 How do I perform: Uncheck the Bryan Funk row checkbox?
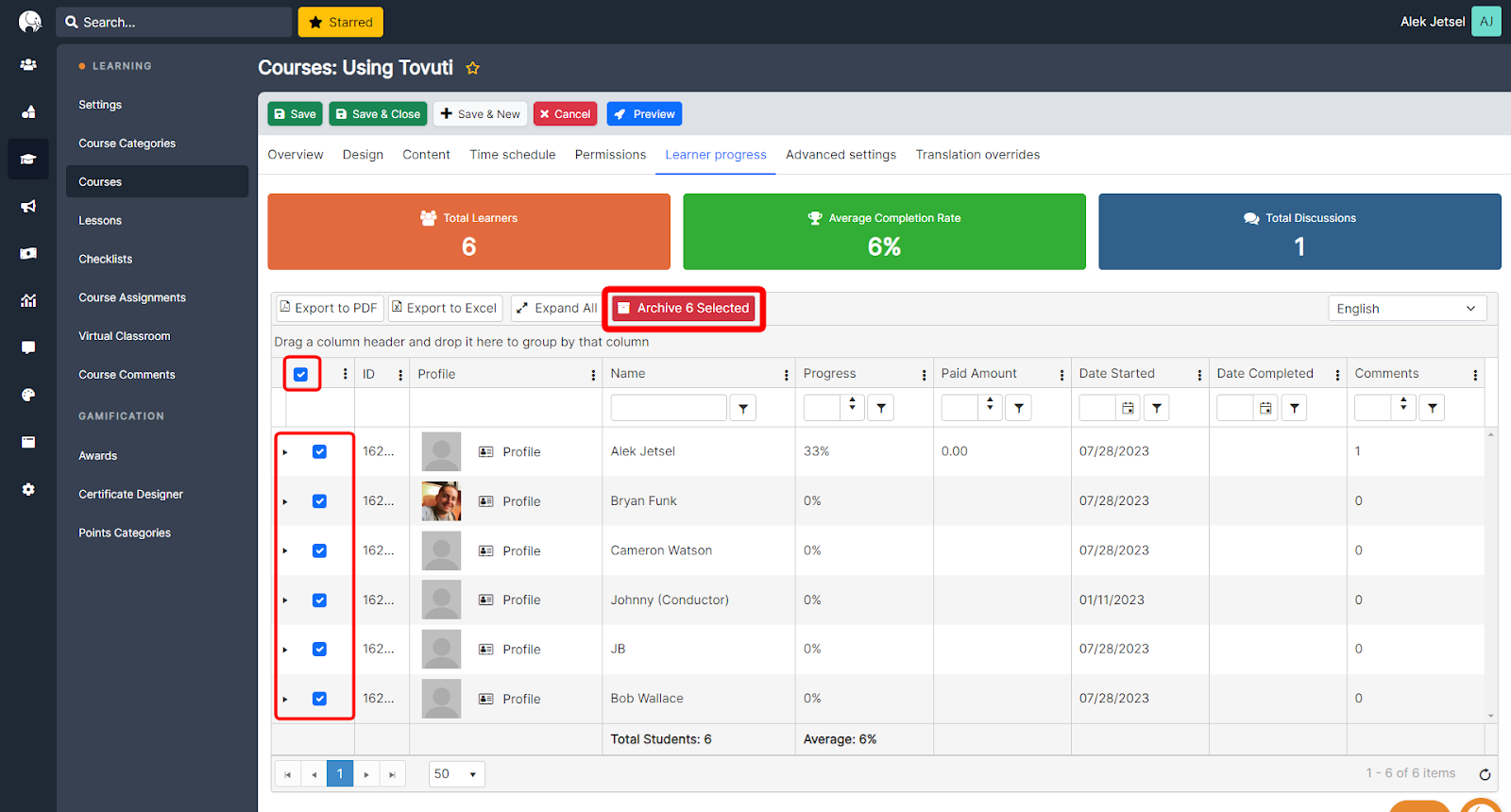click(319, 501)
